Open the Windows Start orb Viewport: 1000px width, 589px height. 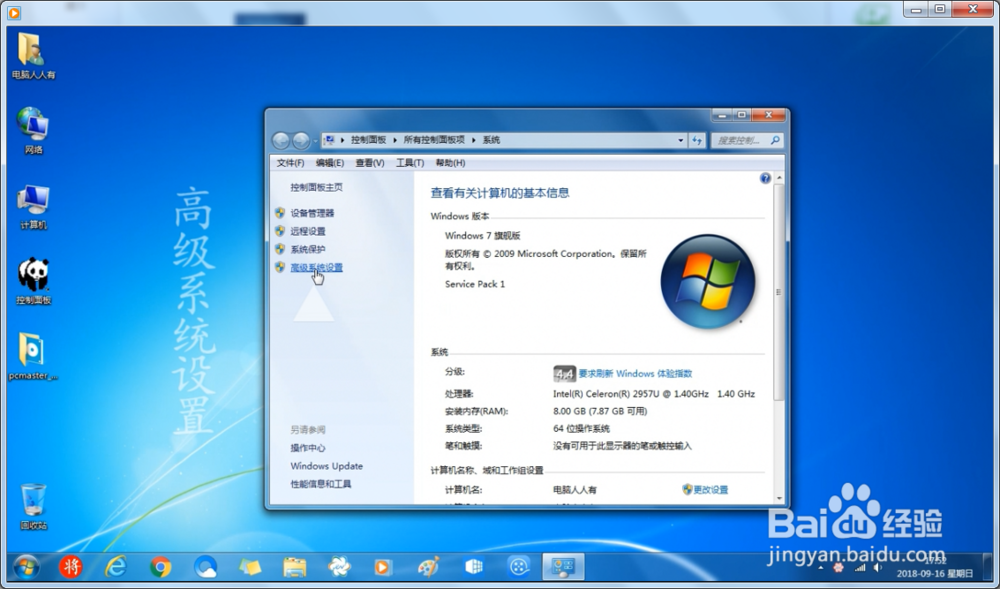26,566
